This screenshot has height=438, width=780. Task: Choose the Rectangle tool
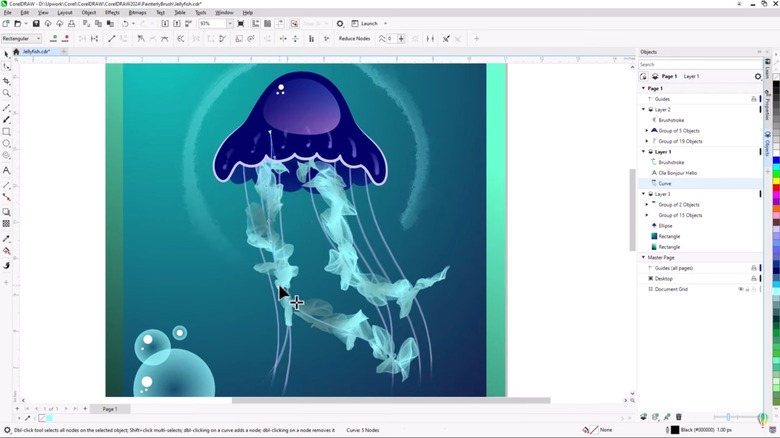[7, 132]
